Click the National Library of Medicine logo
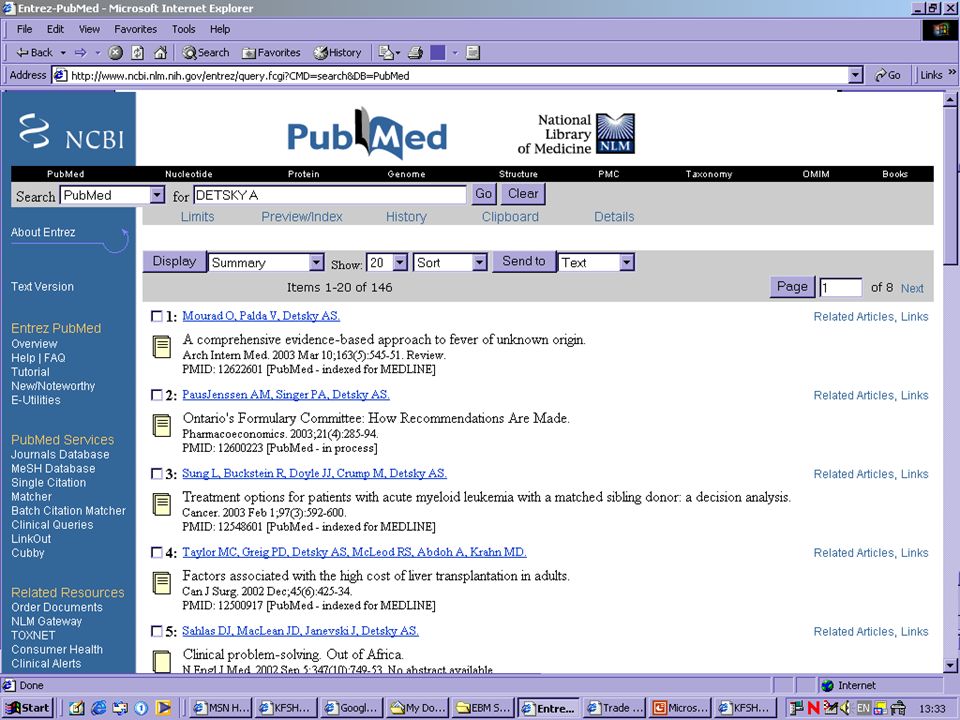Viewport: 960px width, 720px height. coord(576,133)
